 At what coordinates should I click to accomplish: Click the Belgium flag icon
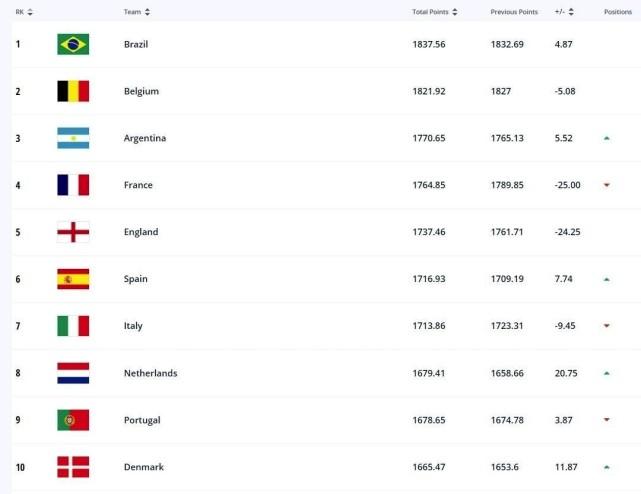[73, 91]
